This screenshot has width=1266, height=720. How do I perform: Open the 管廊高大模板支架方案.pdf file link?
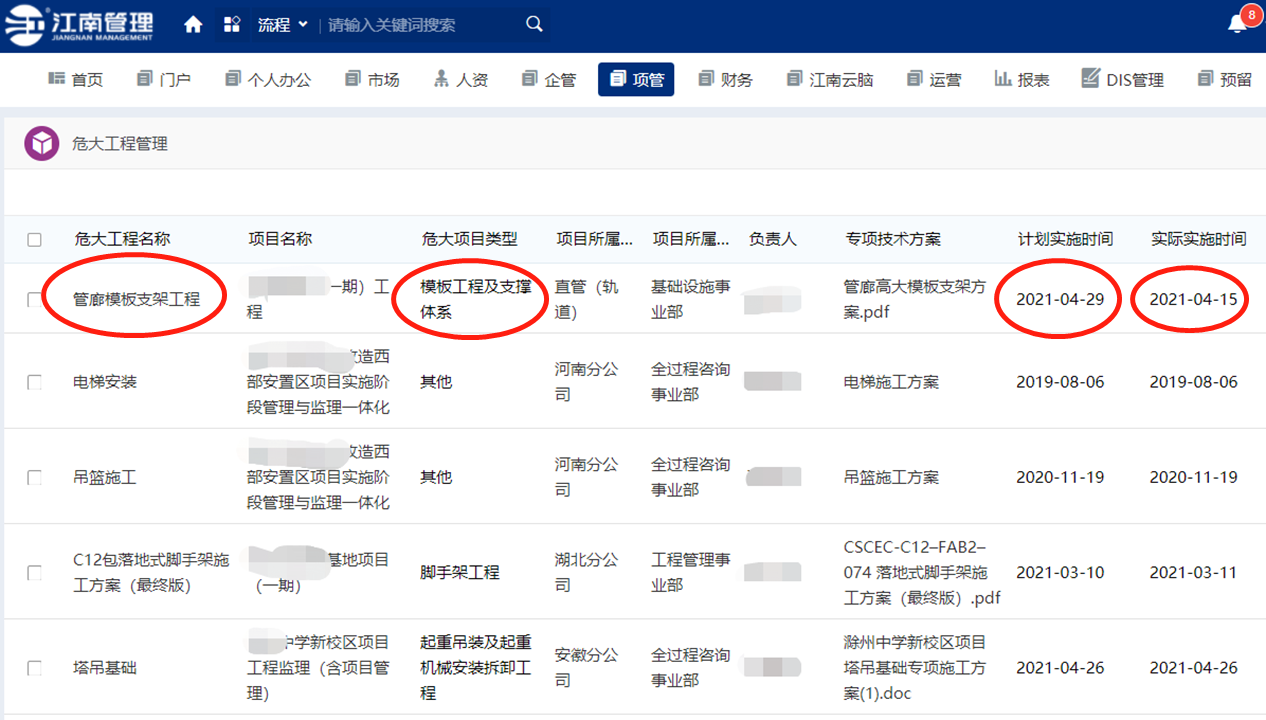pos(915,299)
